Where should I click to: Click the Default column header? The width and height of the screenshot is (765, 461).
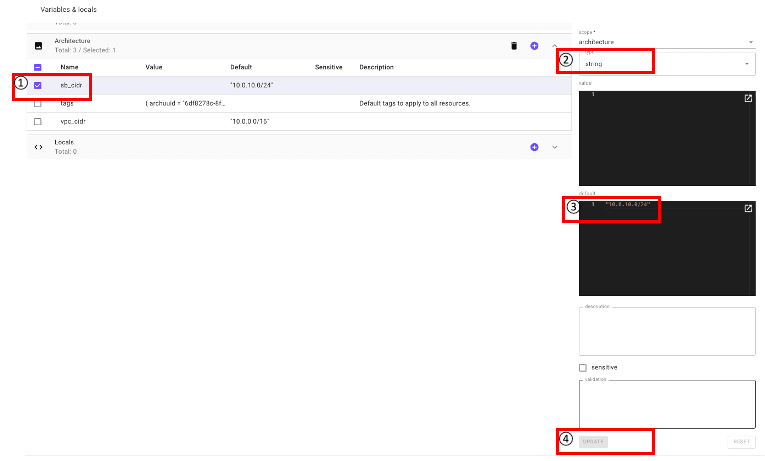click(241, 67)
